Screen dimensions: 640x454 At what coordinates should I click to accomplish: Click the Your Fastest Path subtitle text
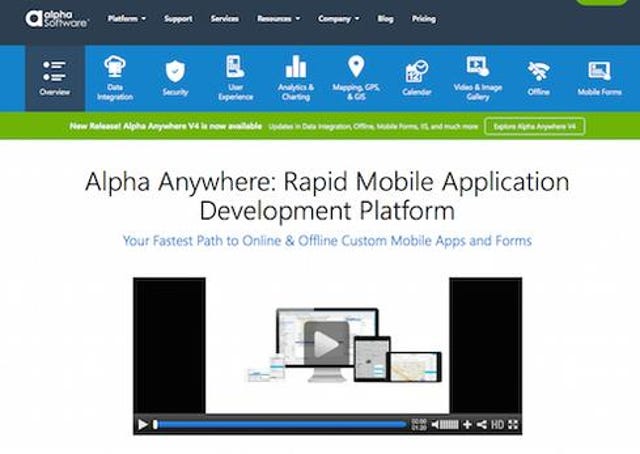(327, 241)
